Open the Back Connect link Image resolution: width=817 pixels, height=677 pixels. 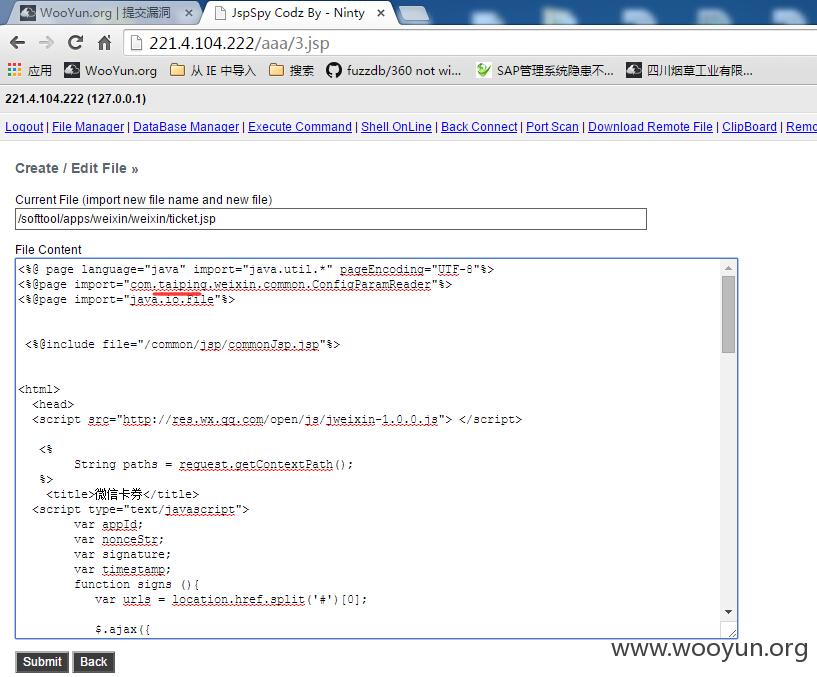[479, 127]
